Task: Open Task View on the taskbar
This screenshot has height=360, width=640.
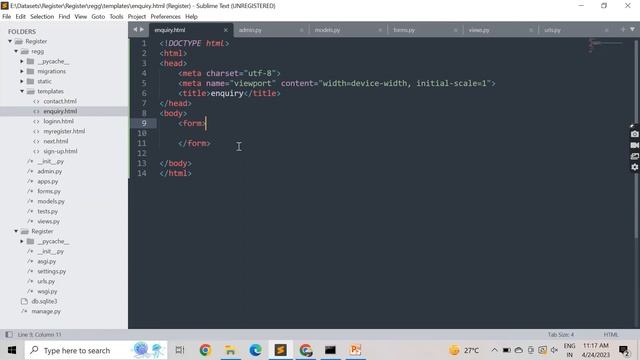Action: (x=180, y=350)
